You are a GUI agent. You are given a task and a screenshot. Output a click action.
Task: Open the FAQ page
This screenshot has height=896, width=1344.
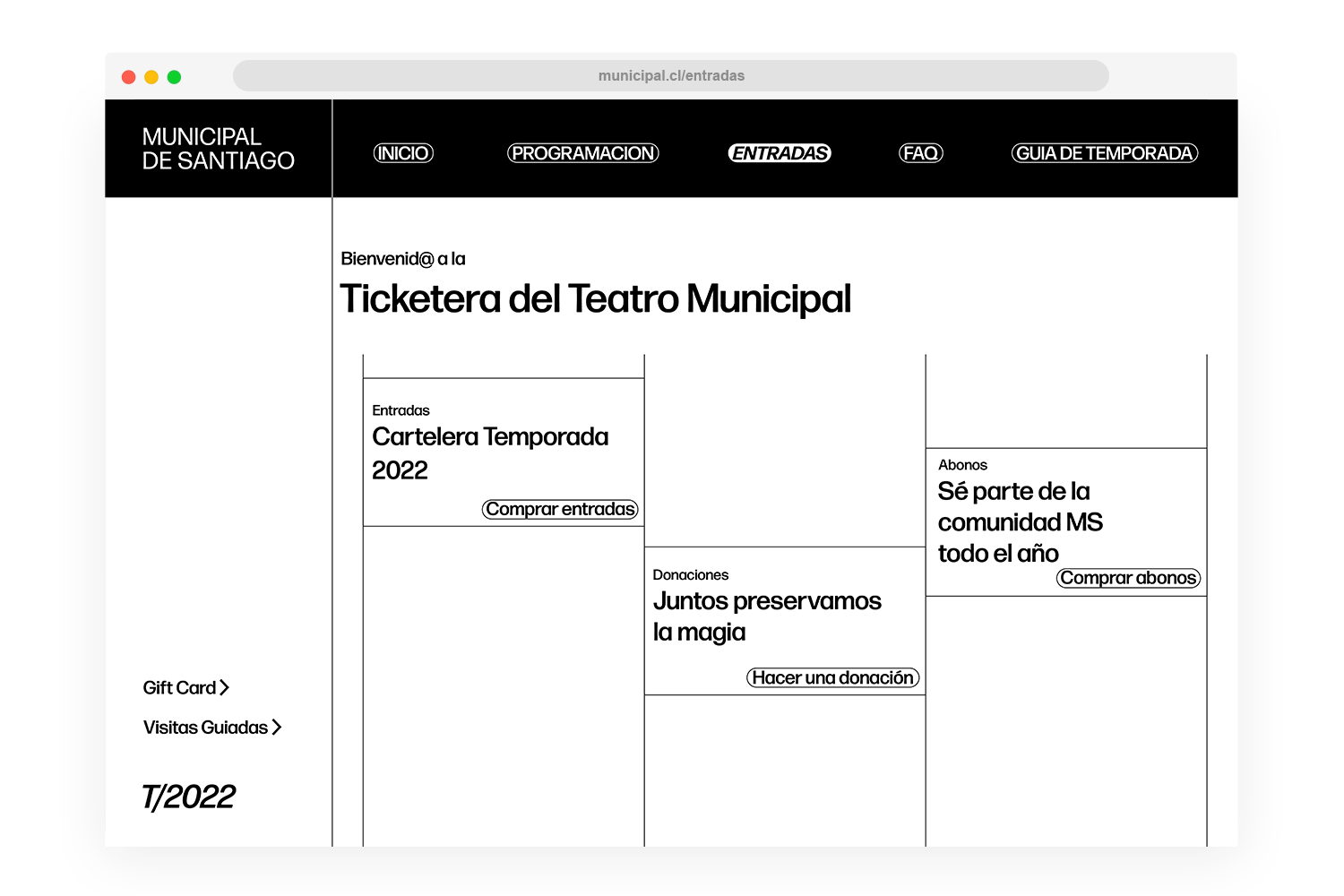tap(921, 153)
